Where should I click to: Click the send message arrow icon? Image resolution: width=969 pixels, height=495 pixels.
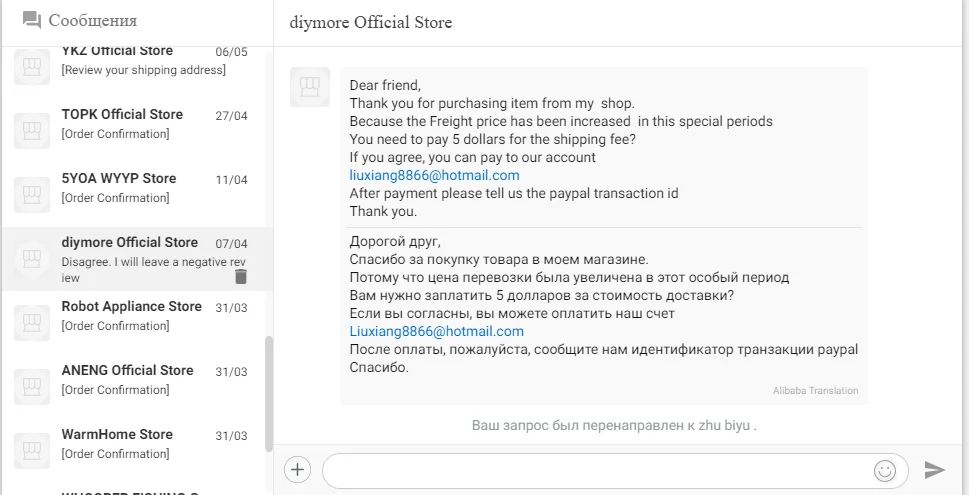[x=935, y=470]
